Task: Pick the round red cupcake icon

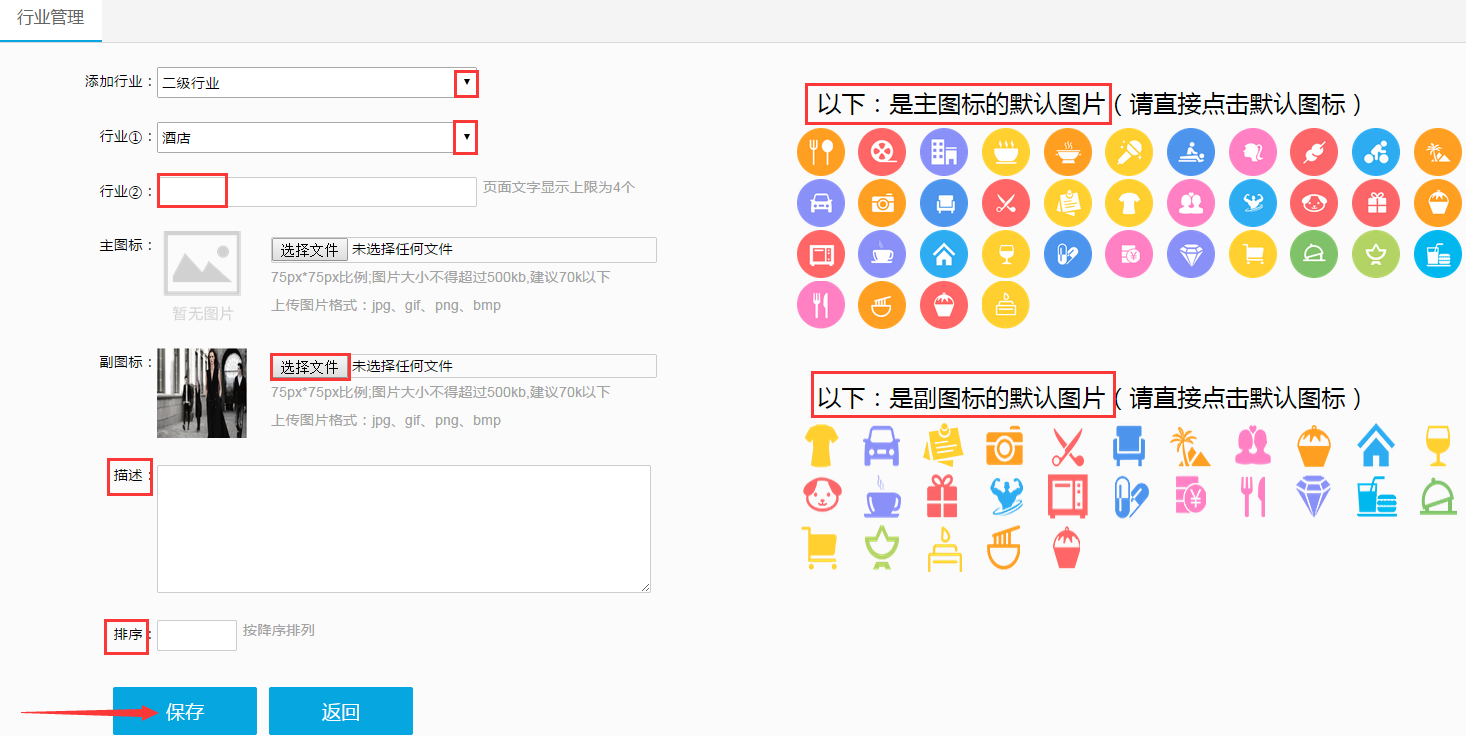Action: (x=944, y=304)
